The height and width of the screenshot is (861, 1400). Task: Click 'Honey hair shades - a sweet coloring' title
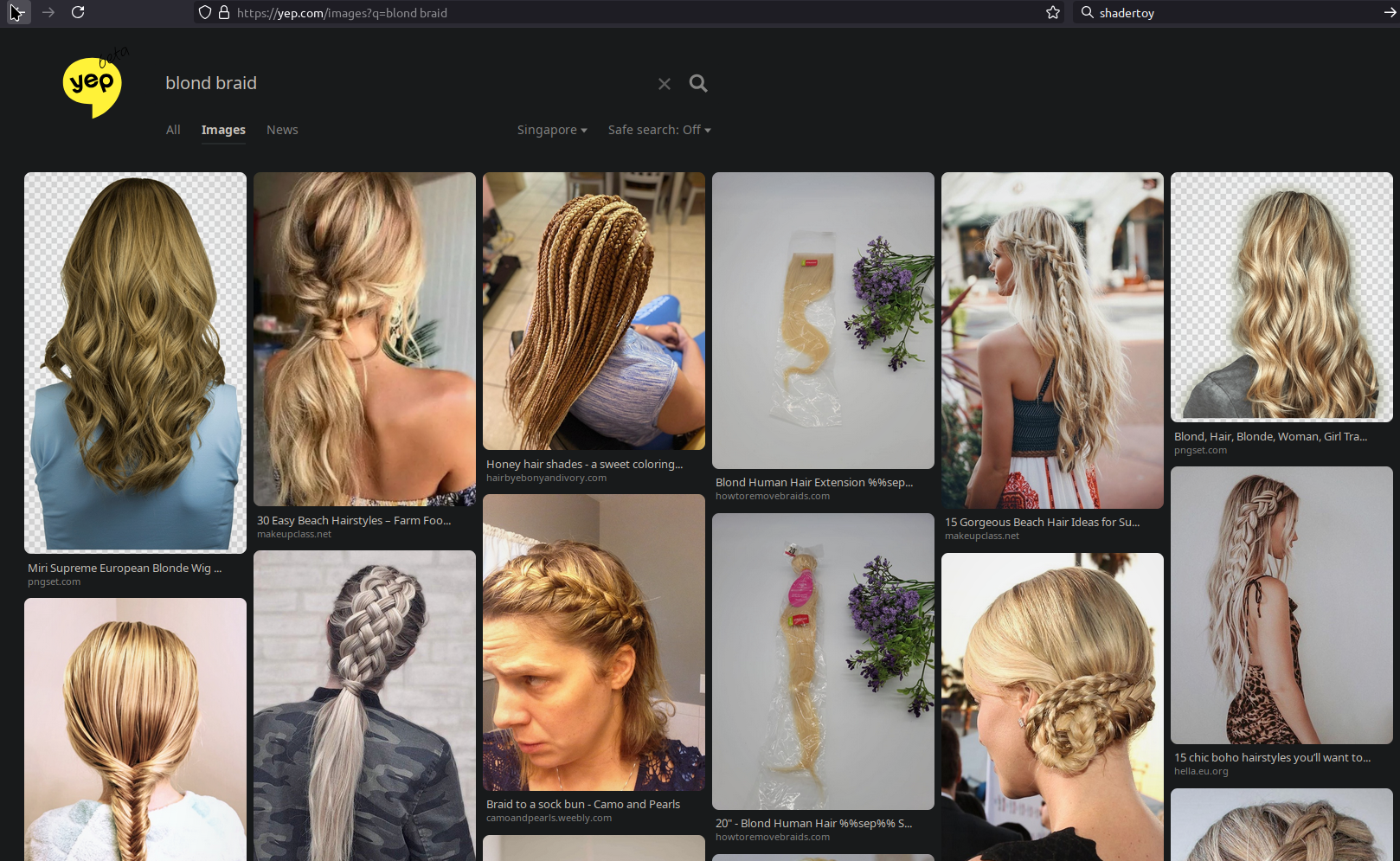pos(584,464)
